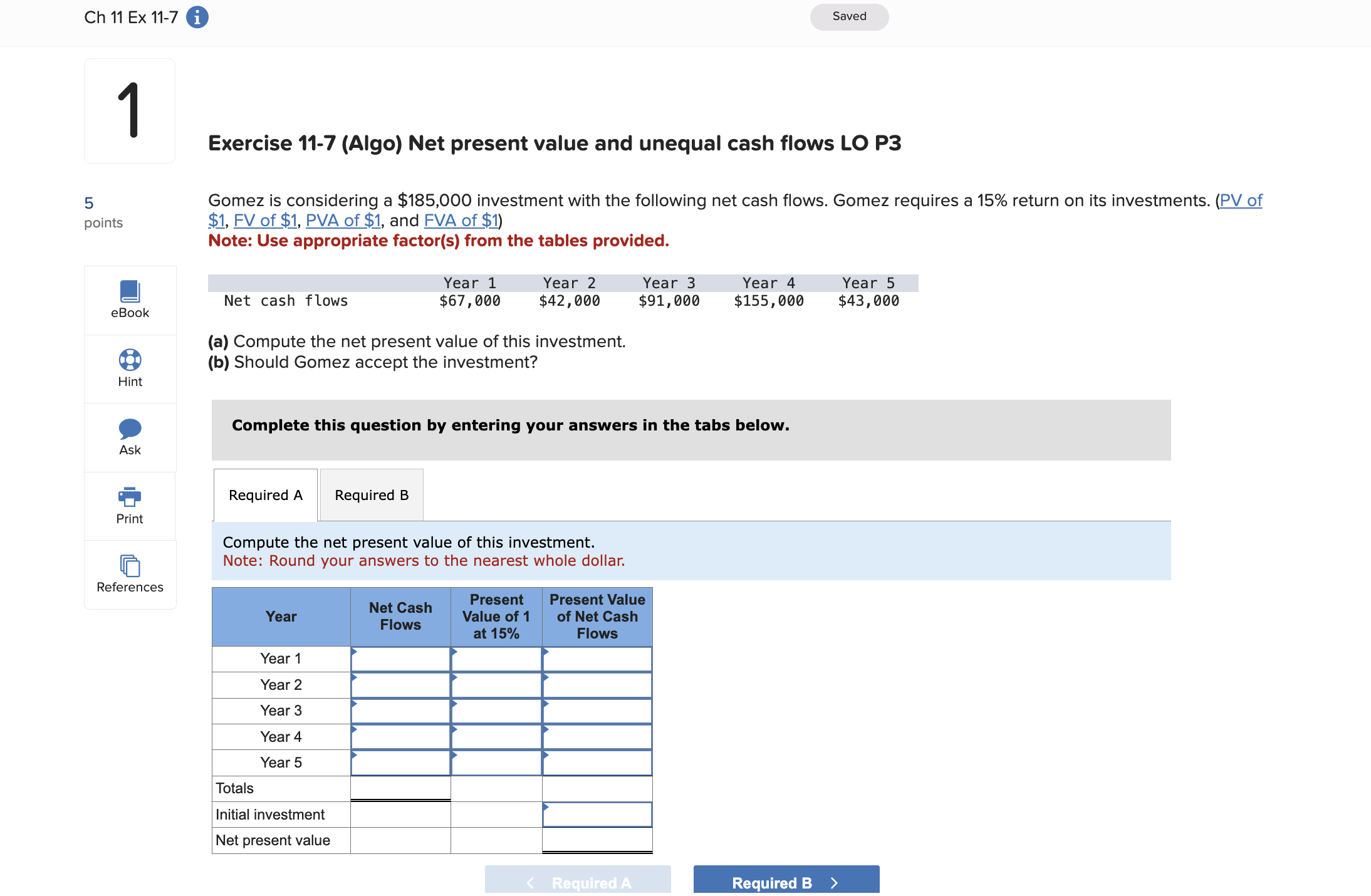The height and width of the screenshot is (896, 1371).
Task: Click the Saved status button
Action: 849,17
